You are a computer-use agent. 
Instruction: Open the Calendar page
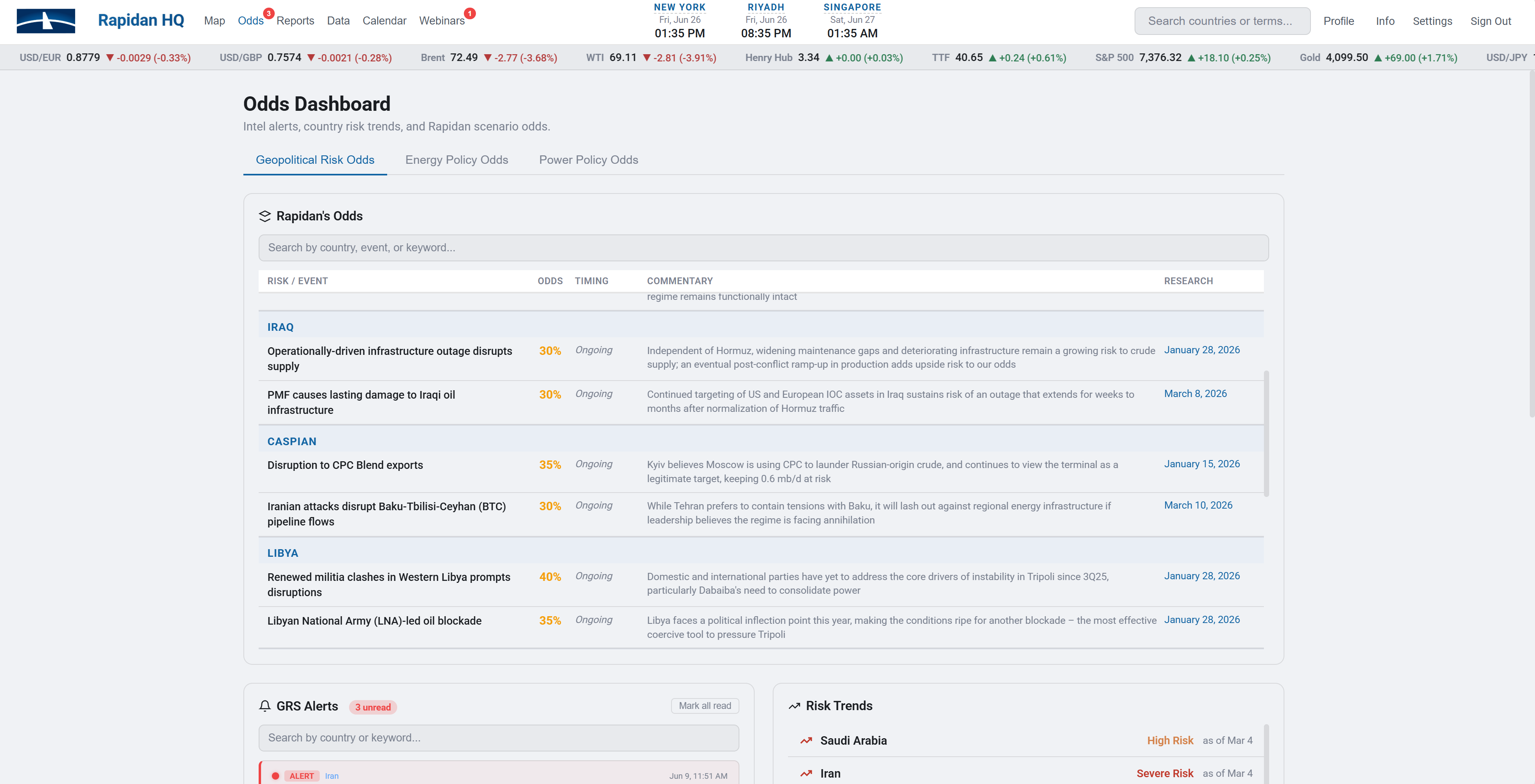coord(384,21)
